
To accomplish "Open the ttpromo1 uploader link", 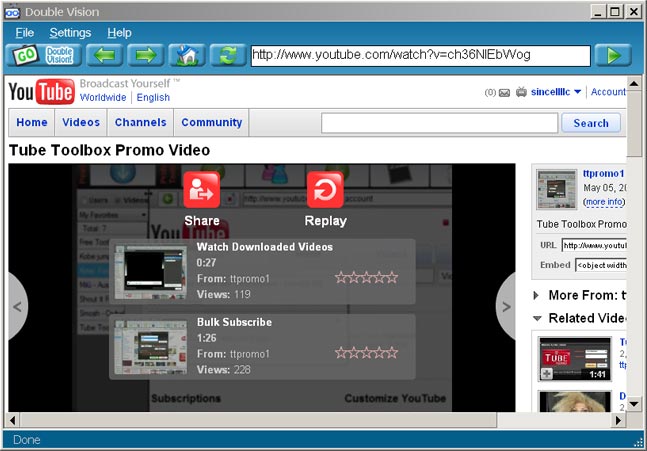I will pyautogui.click(x=603, y=173).
